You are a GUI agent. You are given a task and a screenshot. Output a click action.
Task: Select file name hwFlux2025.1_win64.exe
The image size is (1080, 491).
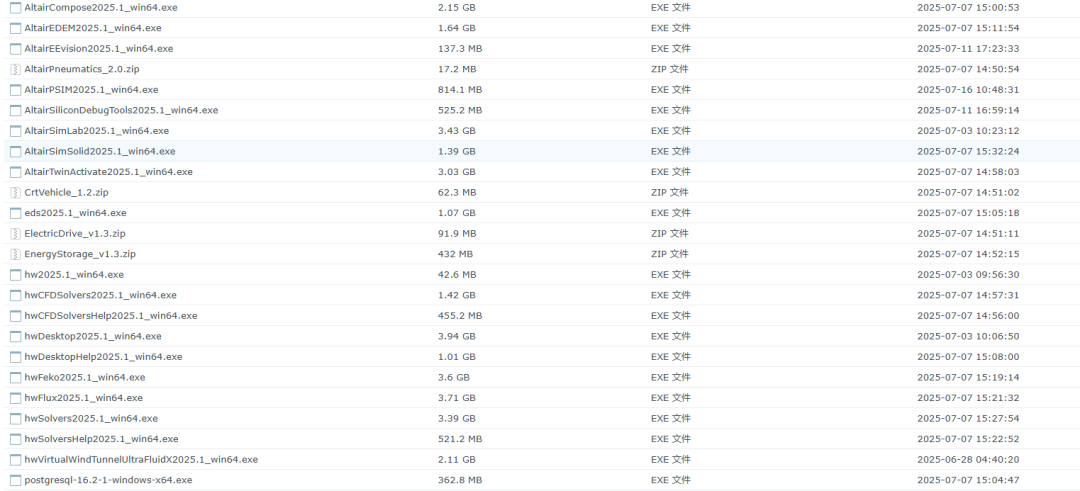pos(83,398)
